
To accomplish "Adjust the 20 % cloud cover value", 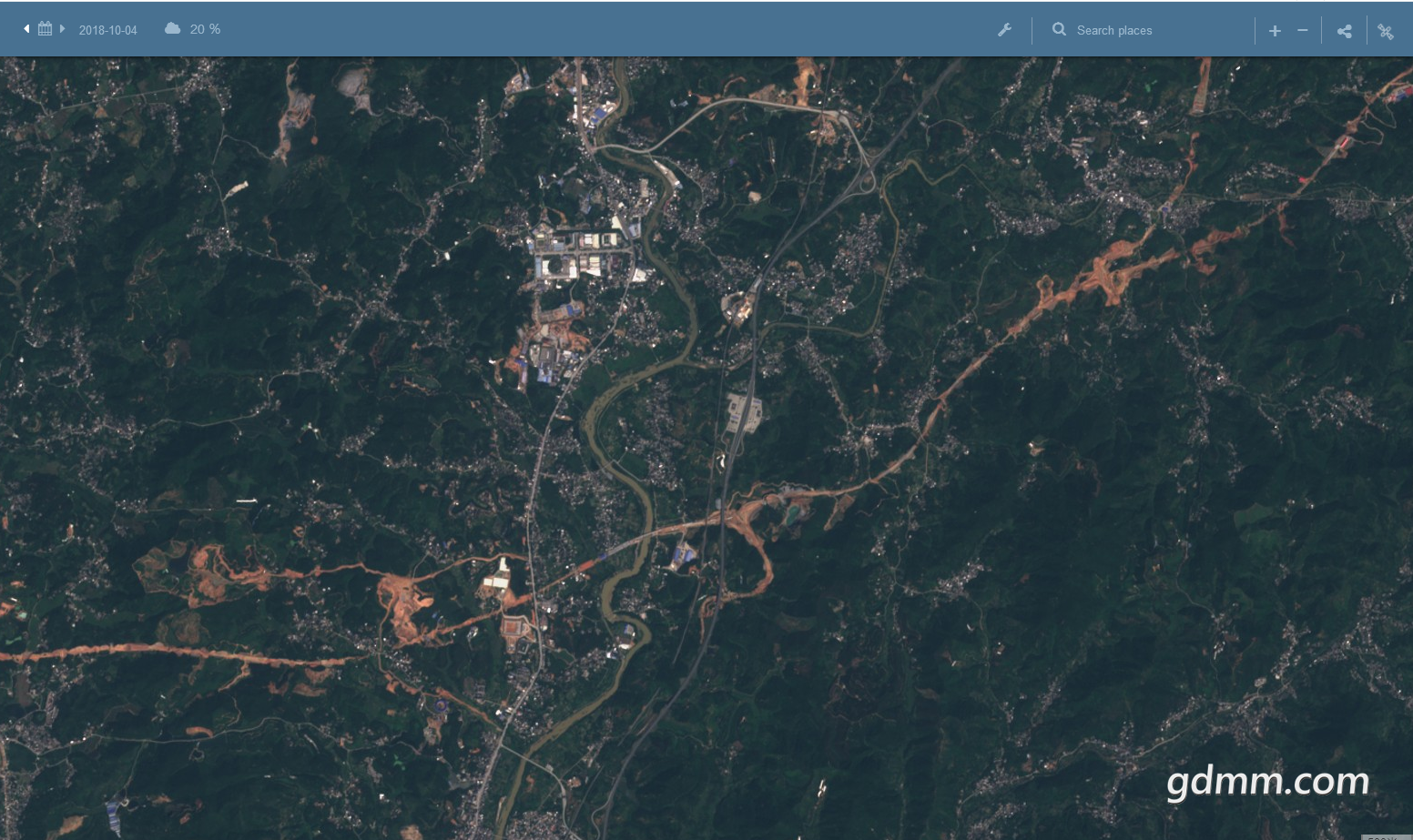I will tap(205, 29).
